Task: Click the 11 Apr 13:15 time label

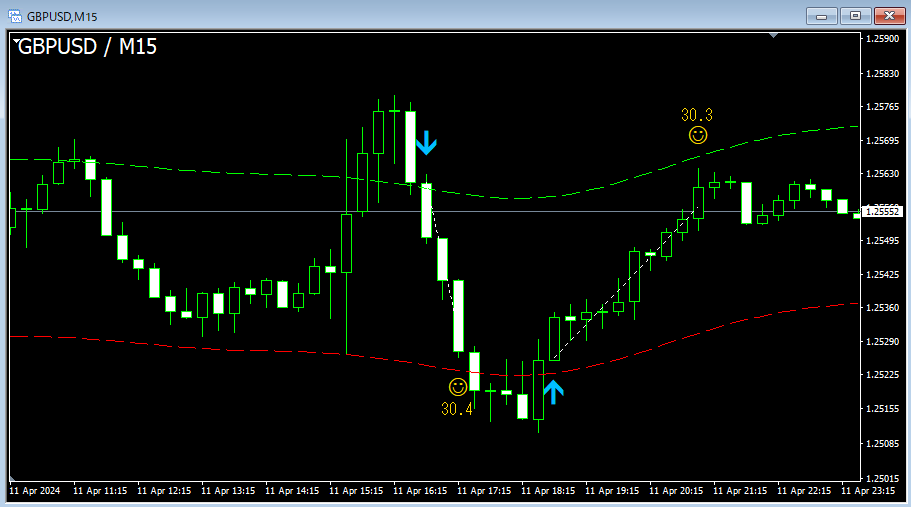Action: pos(228,491)
